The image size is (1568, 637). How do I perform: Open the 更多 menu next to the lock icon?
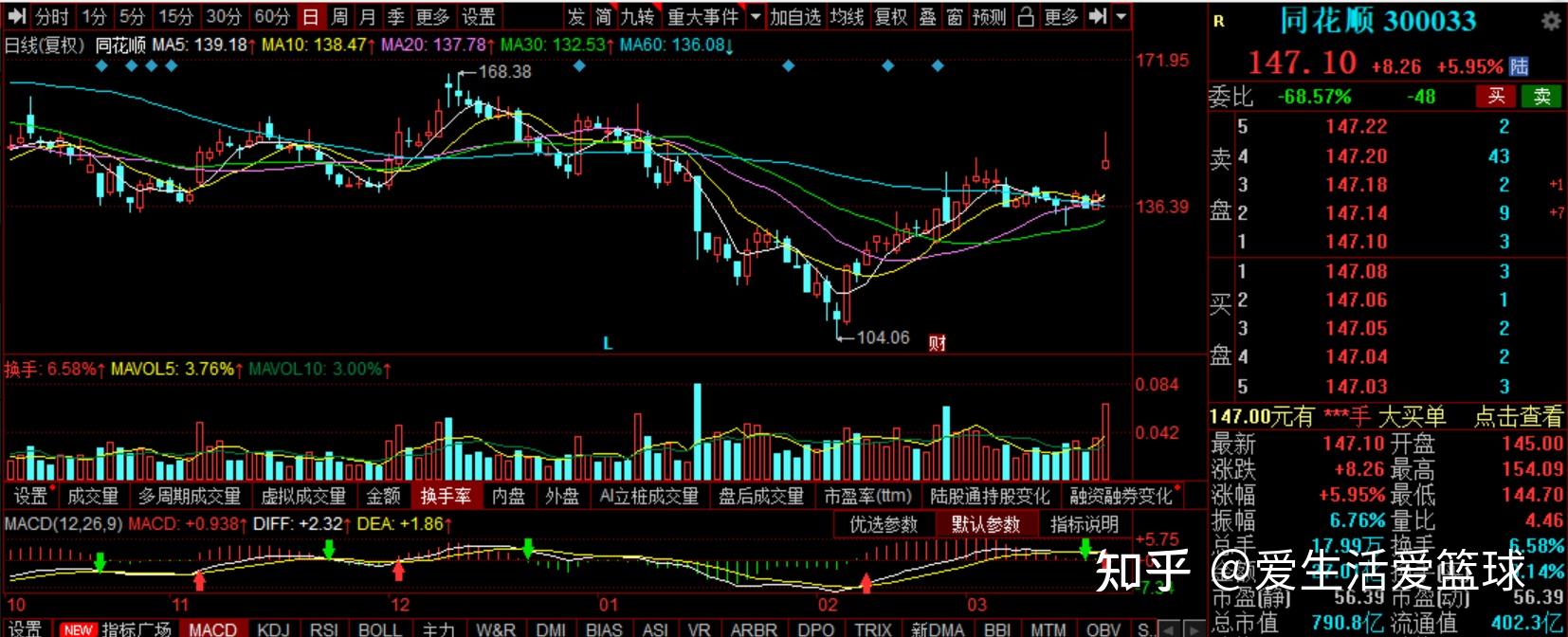click(x=1061, y=16)
